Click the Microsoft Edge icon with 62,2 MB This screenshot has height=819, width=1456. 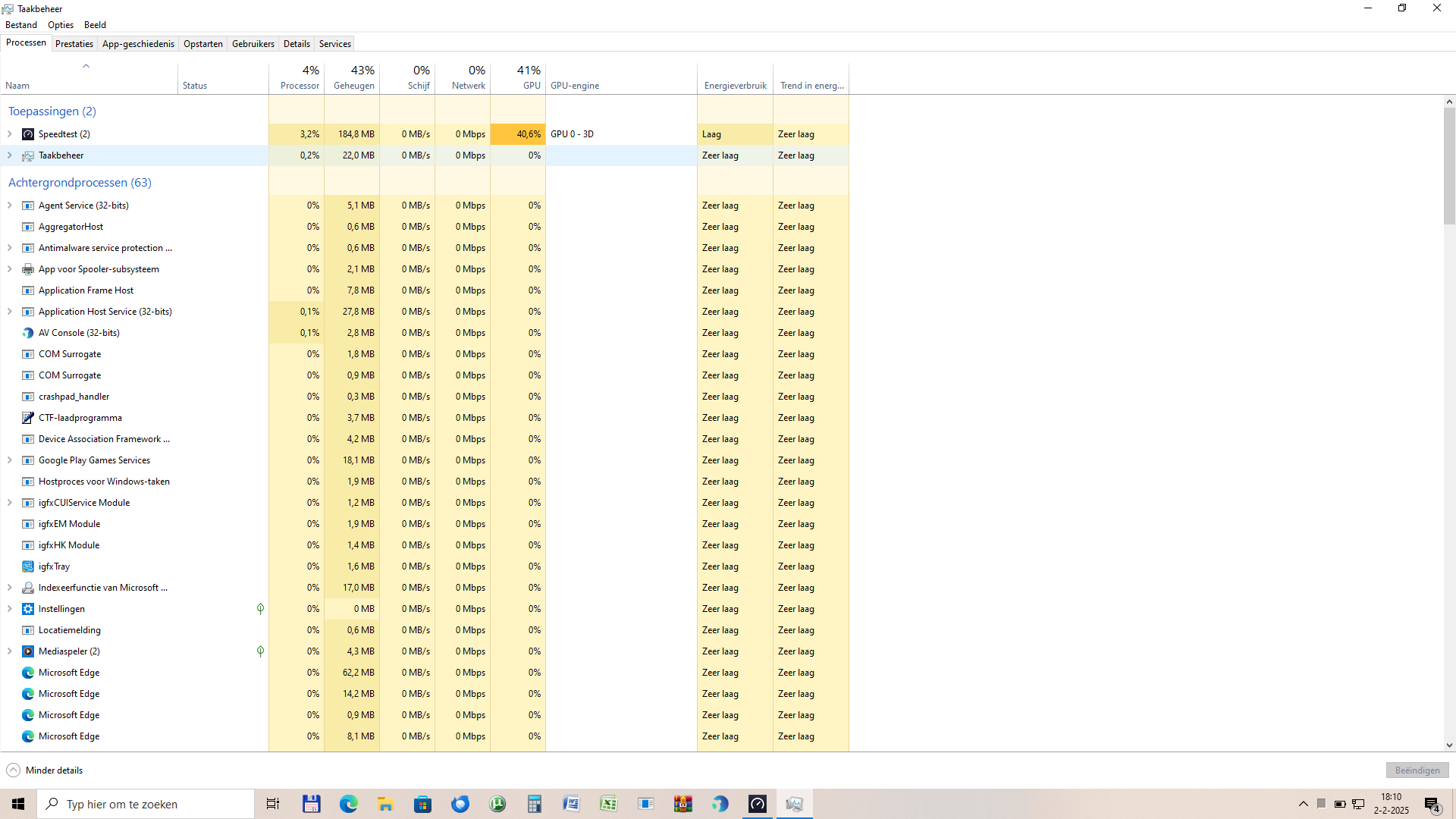[28, 673]
